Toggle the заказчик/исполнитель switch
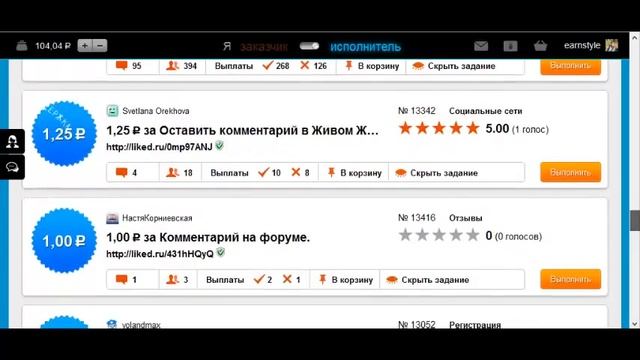The height and width of the screenshot is (360, 640). [x=309, y=46]
